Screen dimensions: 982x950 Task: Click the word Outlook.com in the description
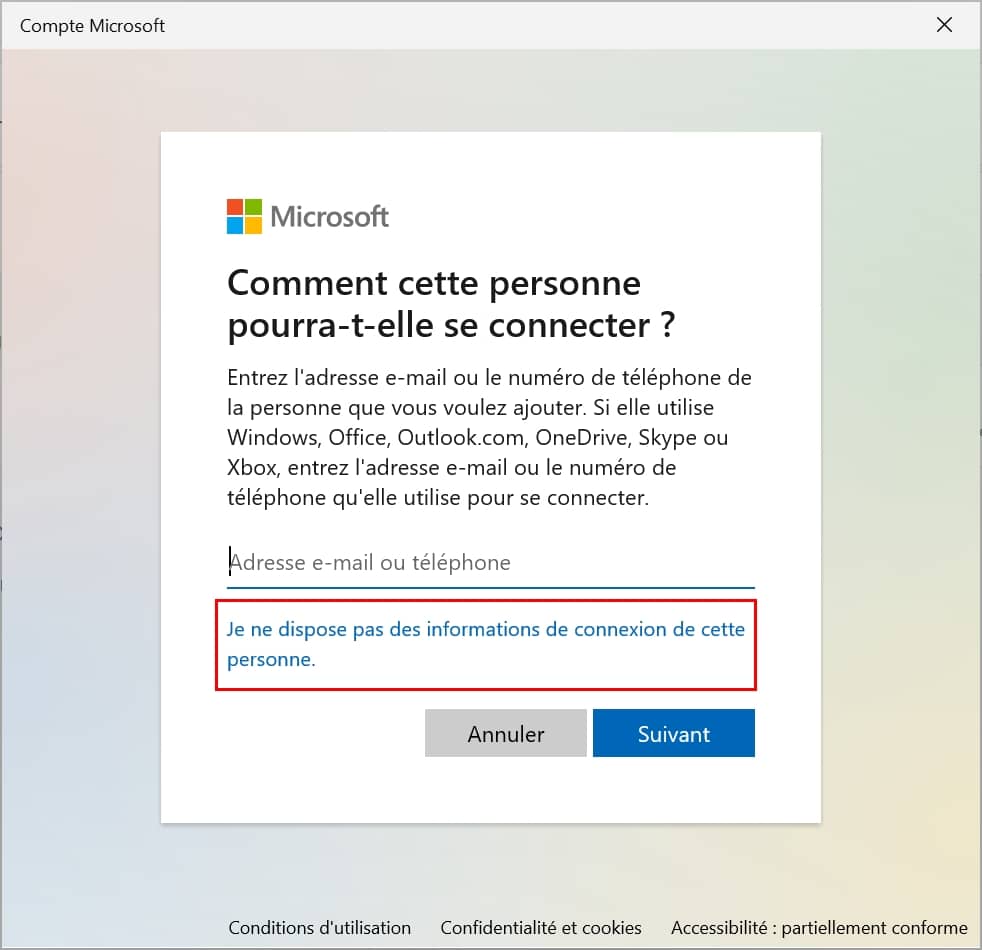point(462,438)
